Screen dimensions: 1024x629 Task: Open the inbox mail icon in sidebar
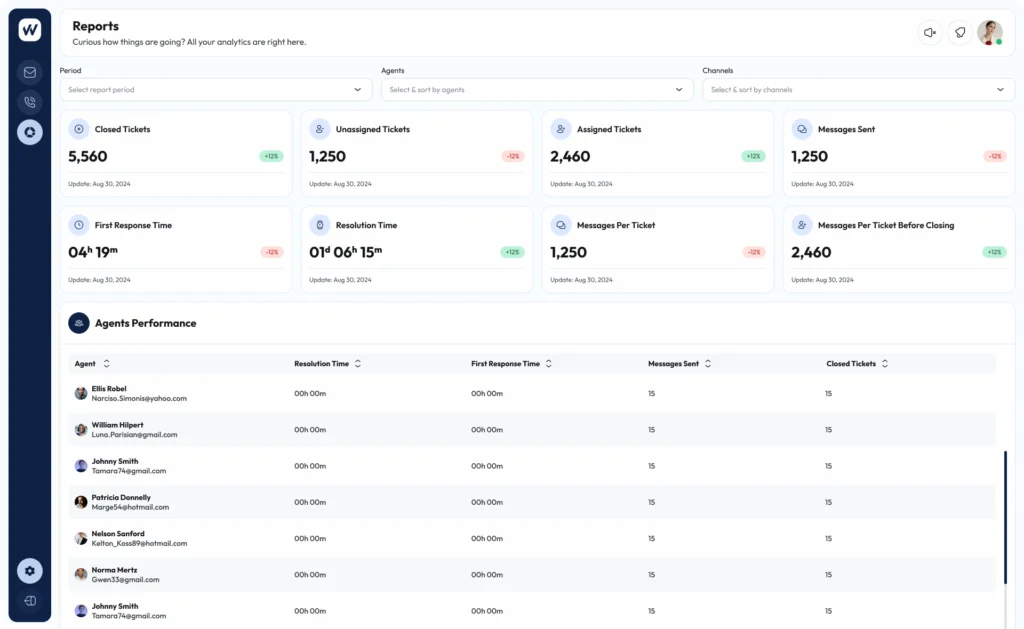tap(30, 72)
